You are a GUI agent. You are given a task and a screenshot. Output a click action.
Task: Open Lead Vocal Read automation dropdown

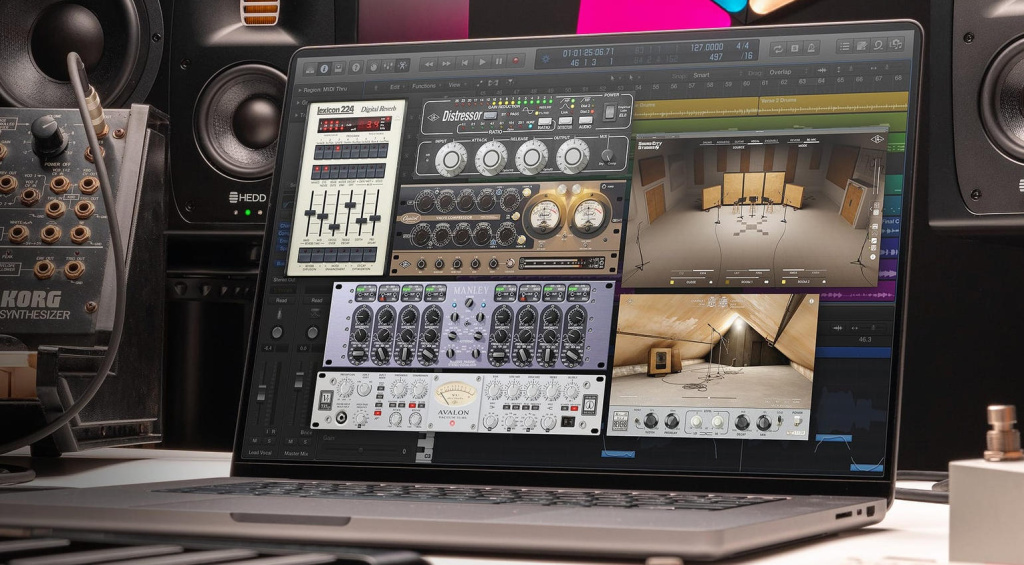[281, 300]
